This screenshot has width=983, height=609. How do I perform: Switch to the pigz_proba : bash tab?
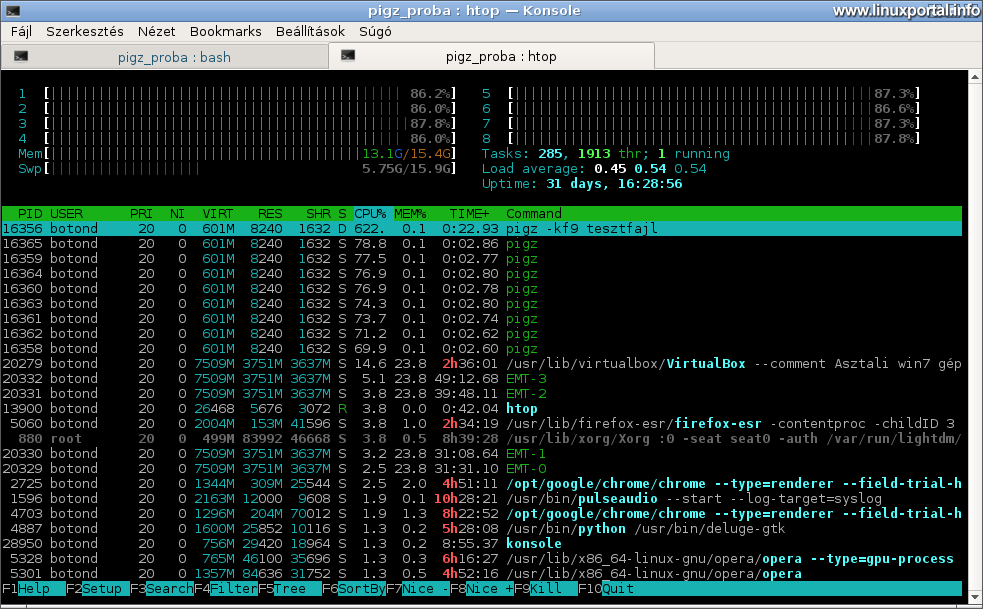[165, 57]
